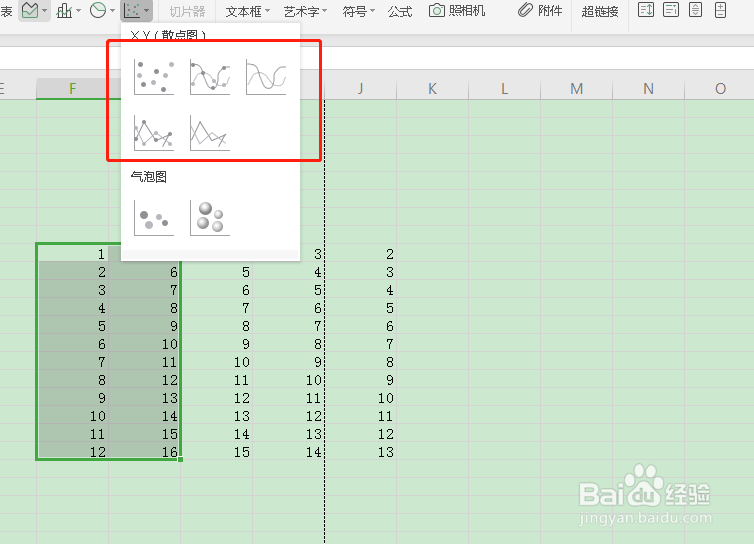Click cell in column F containing 1
754x544 pixels.
(73, 253)
